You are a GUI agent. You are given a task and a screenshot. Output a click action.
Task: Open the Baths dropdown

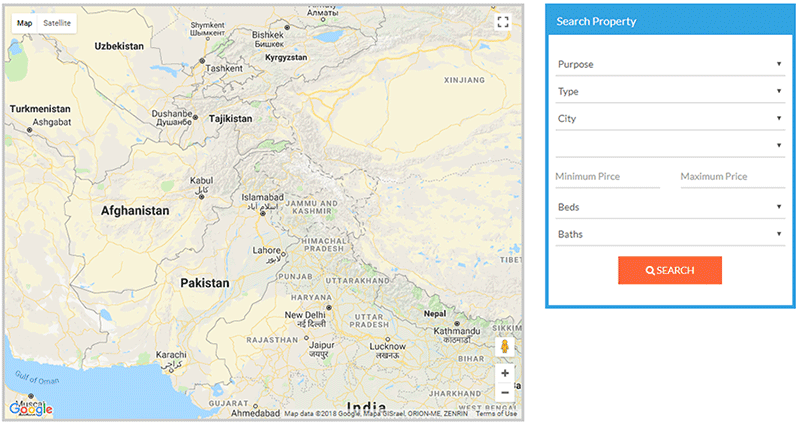[668, 235]
